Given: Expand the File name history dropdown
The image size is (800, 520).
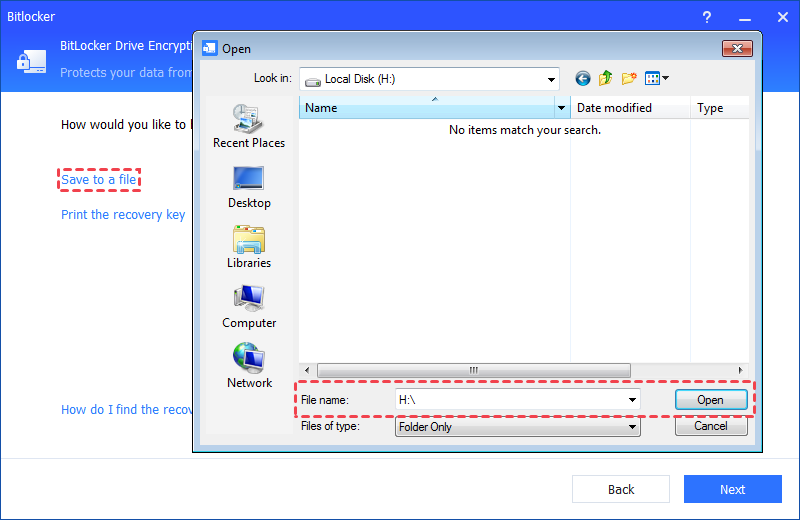Looking at the screenshot, I should pos(632,400).
